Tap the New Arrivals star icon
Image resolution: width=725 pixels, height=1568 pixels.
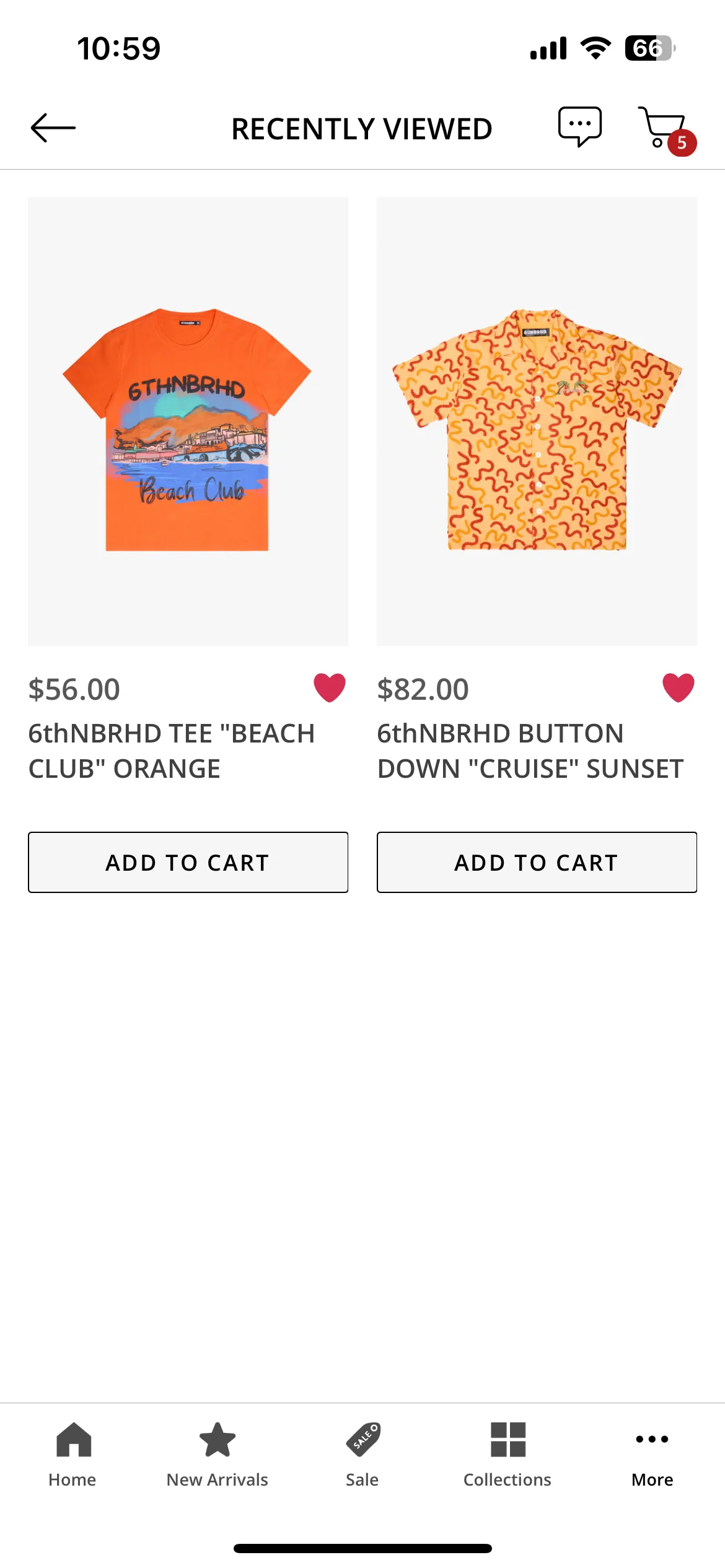(217, 1440)
